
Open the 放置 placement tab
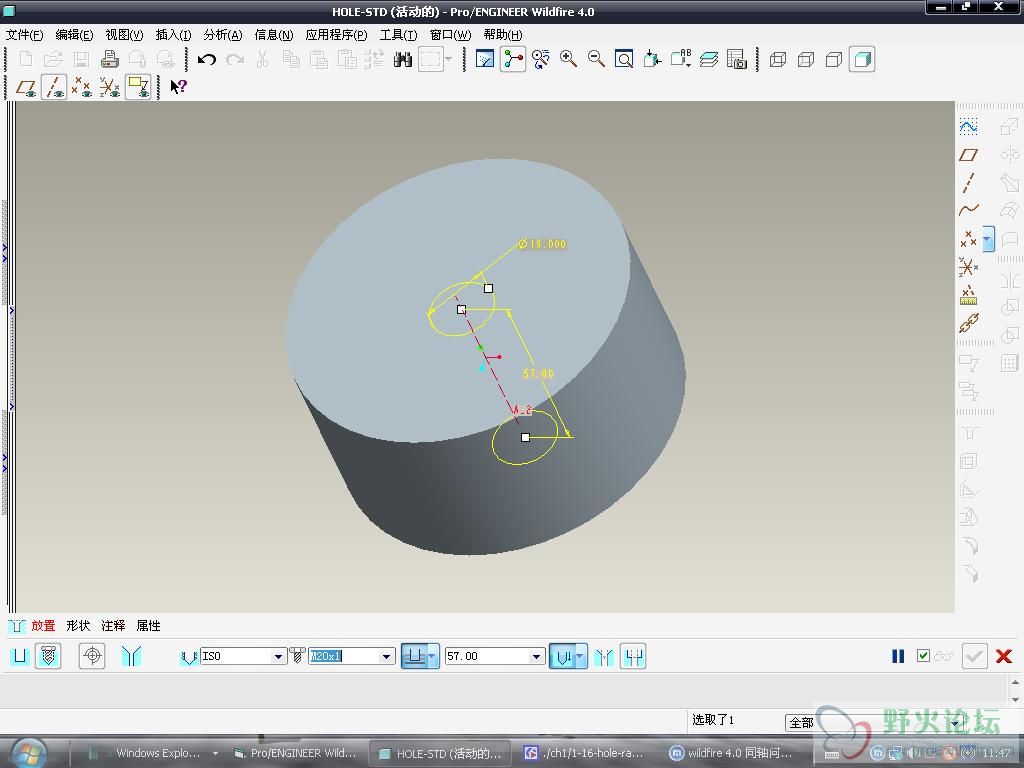click(x=43, y=626)
